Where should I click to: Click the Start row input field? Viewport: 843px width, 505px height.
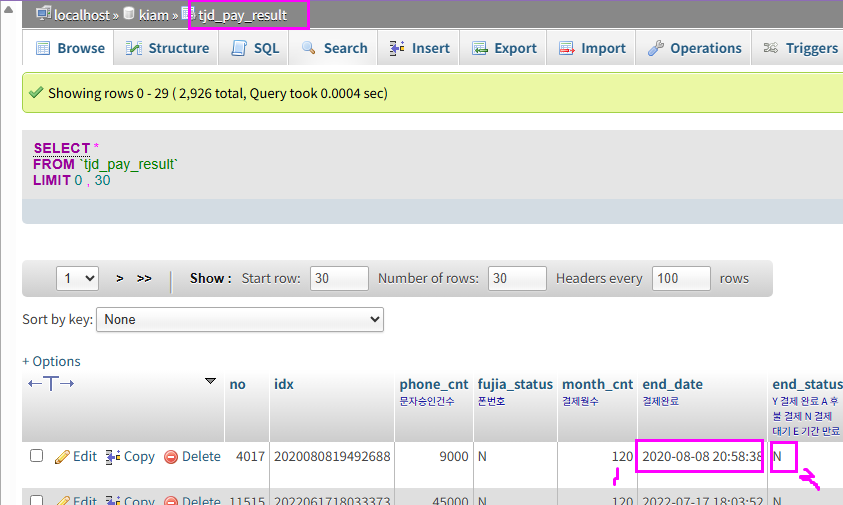coord(339,278)
